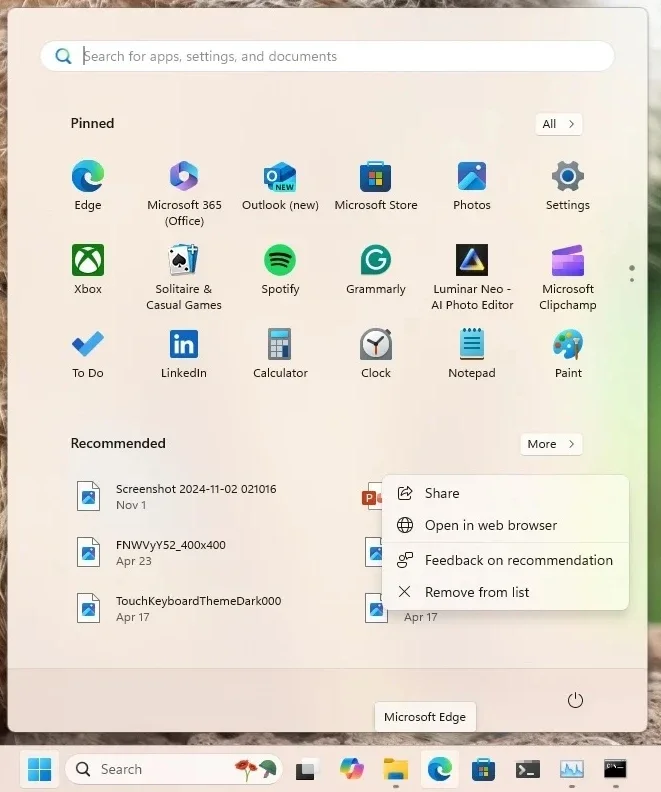
Task: Open the Settings gear app
Action: (x=568, y=185)
